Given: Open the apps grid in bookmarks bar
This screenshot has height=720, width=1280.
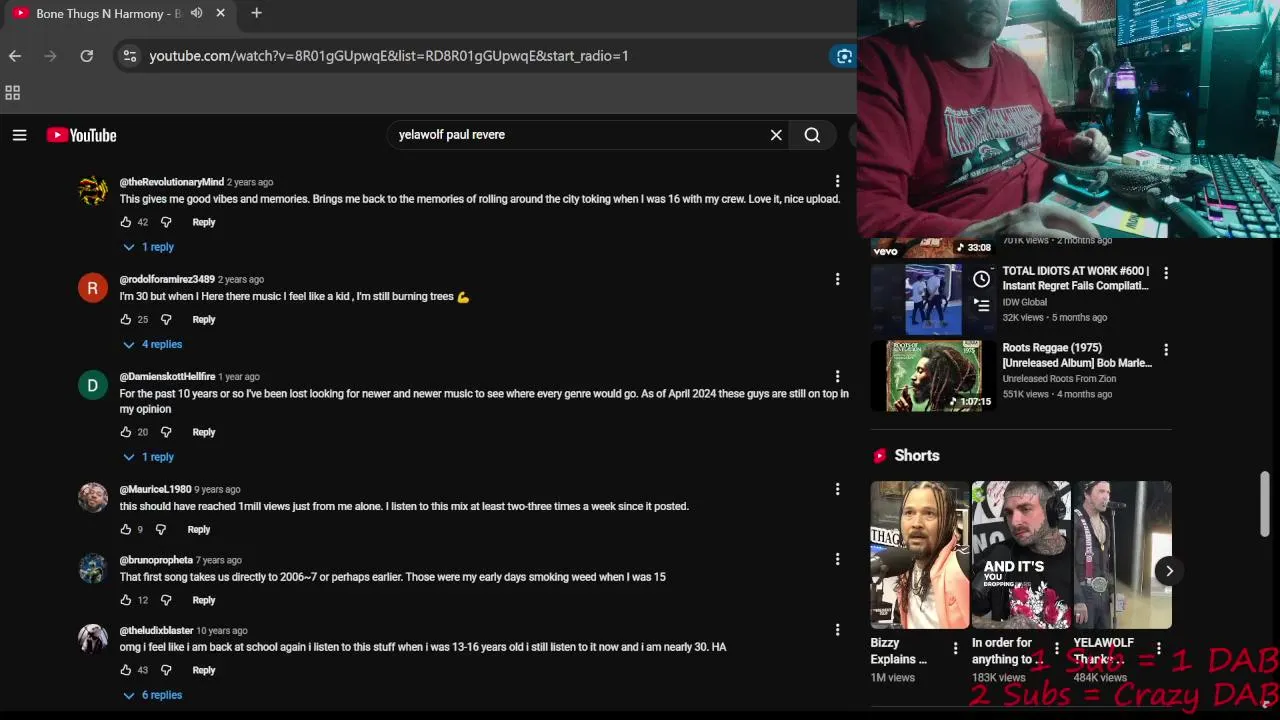Looking at the screenshot, I should [13, 93].
